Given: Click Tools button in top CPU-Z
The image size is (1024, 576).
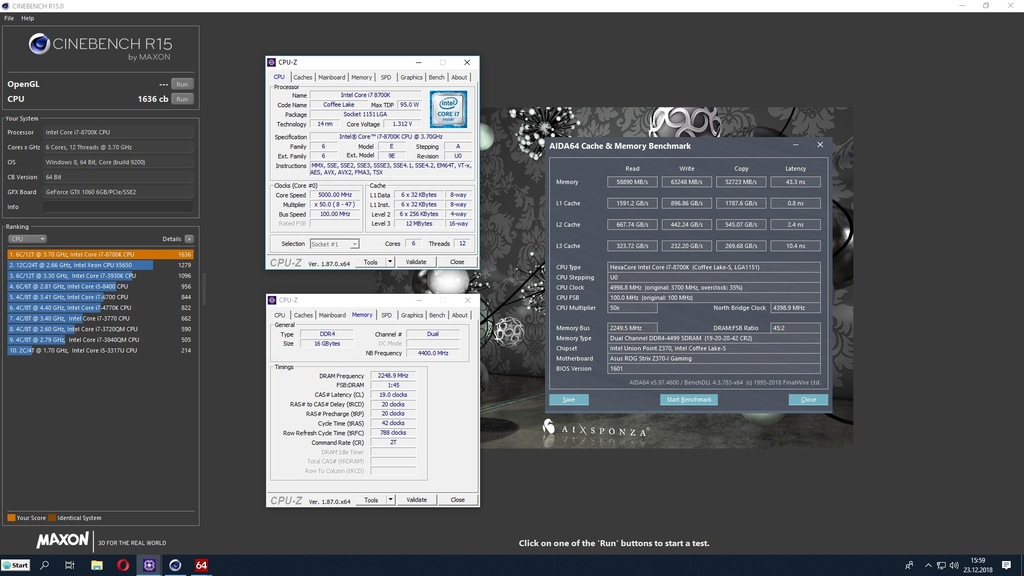Looking at the screenshot, I should click(x=370, y=262).
